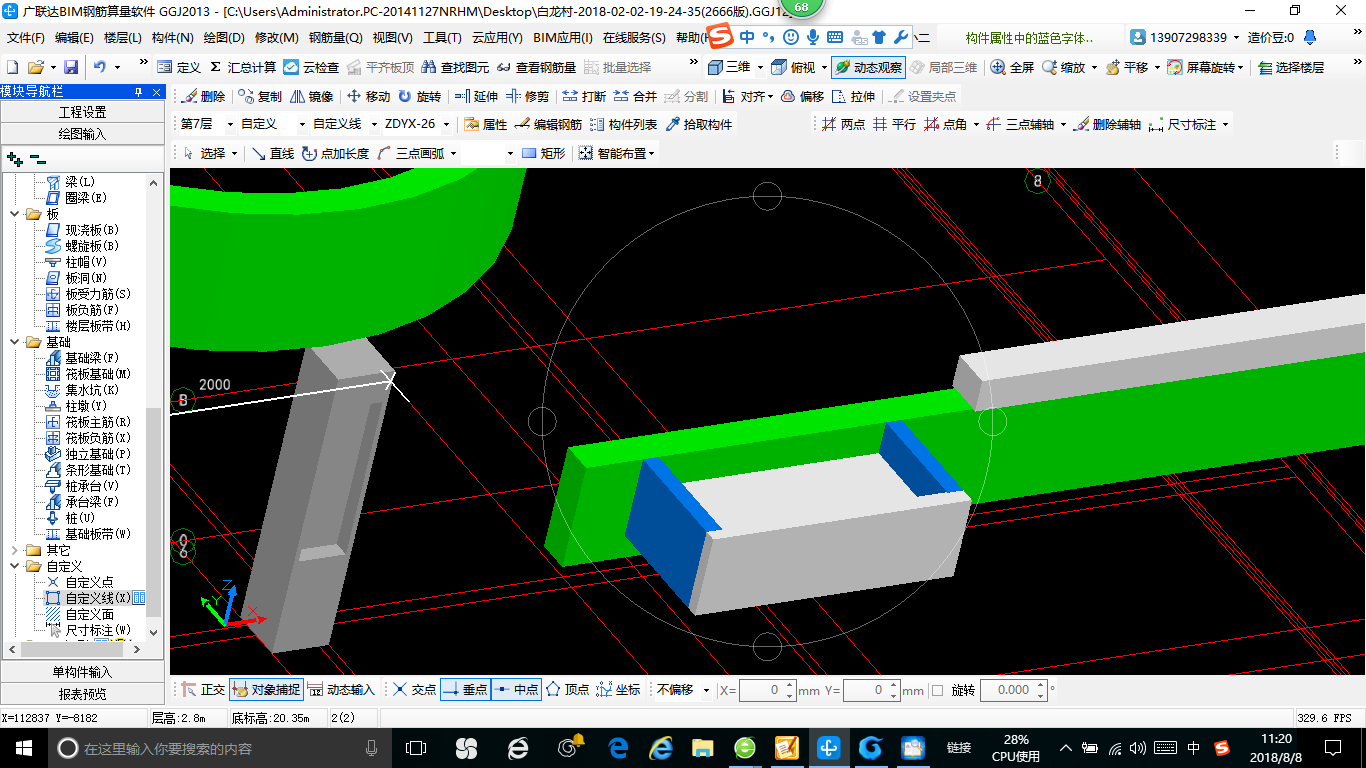Viewport: 1366px width, 768px height.
Task: Click the save file icon
Action: (x=71, y=67)
